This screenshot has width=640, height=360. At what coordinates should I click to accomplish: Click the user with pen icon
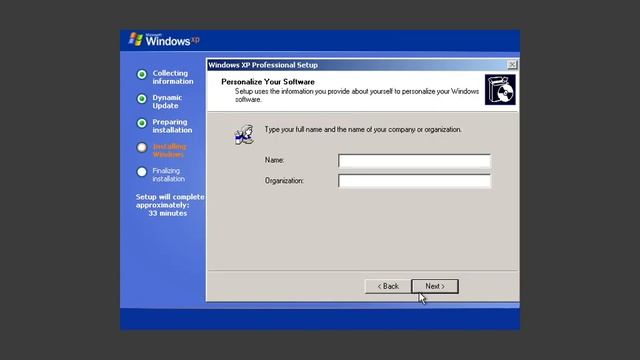click(244, 135)
